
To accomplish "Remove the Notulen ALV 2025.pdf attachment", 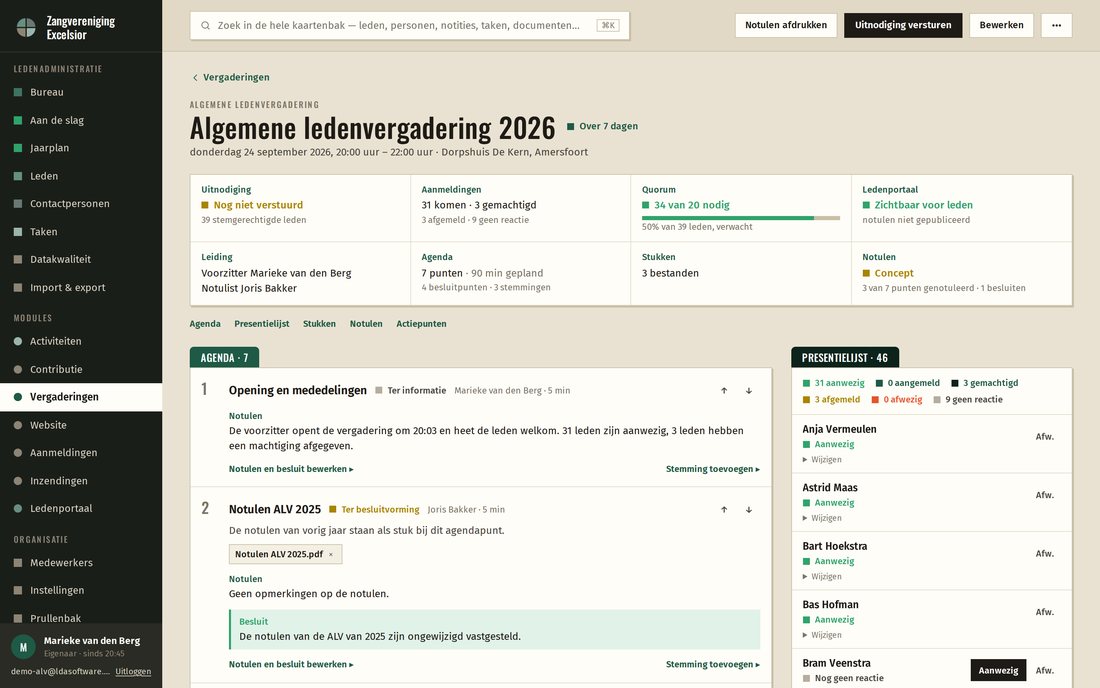I will click(x=331, y=554).
